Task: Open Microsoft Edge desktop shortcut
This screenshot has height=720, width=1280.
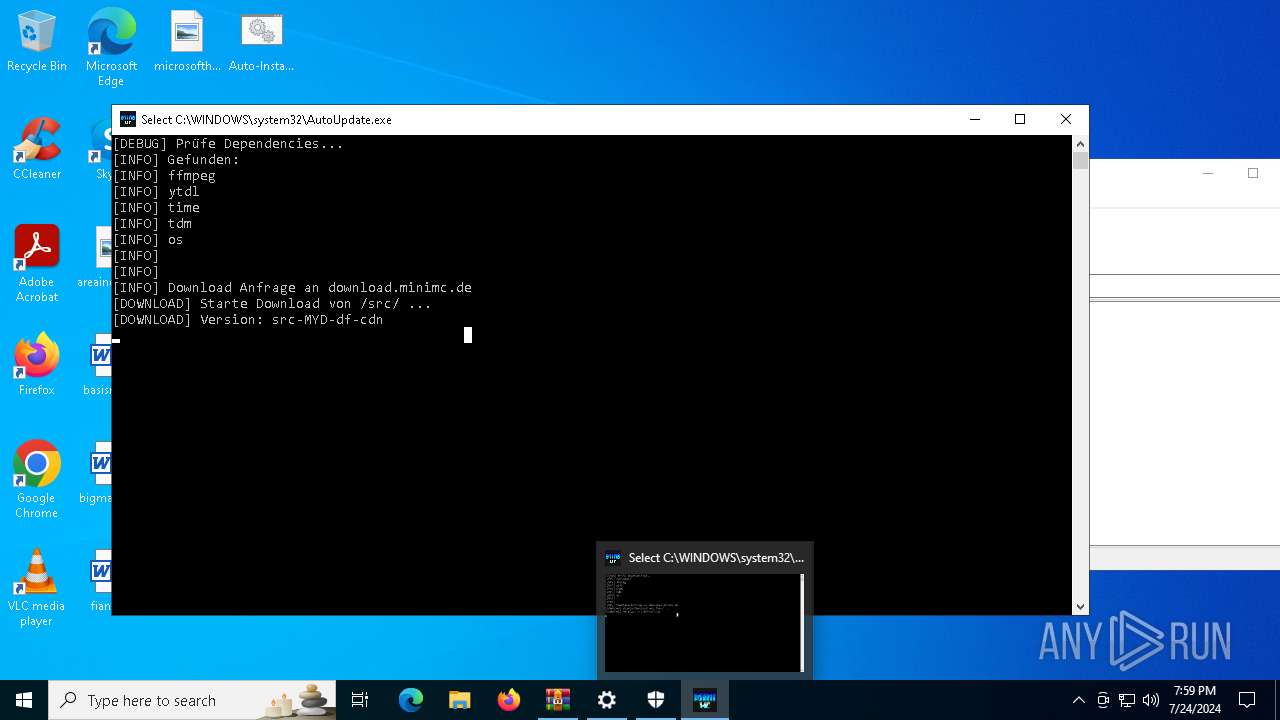Action: tap(111, 47)
